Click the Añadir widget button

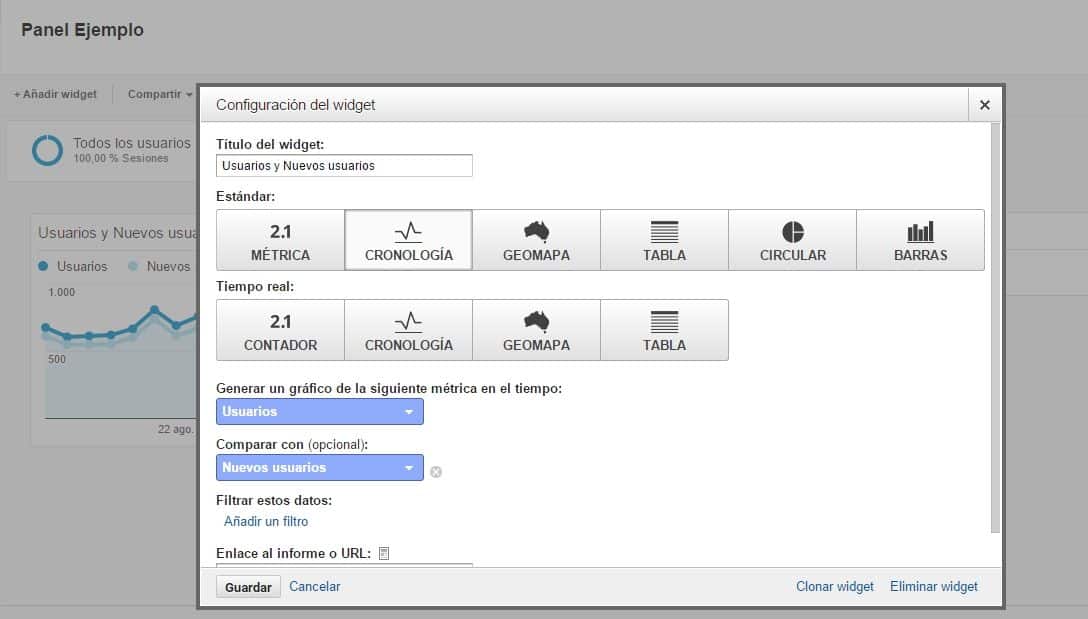point(56,94)
